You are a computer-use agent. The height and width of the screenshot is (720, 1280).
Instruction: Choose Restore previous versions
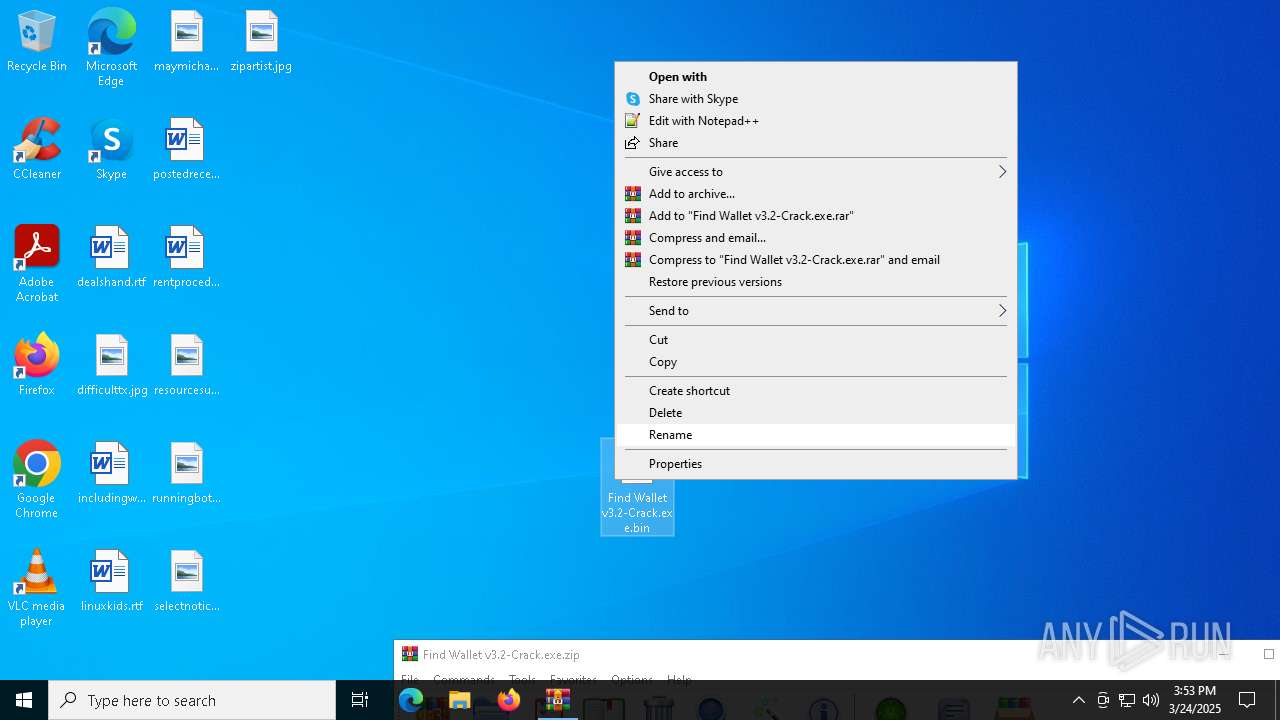click(x=815, y=282)
